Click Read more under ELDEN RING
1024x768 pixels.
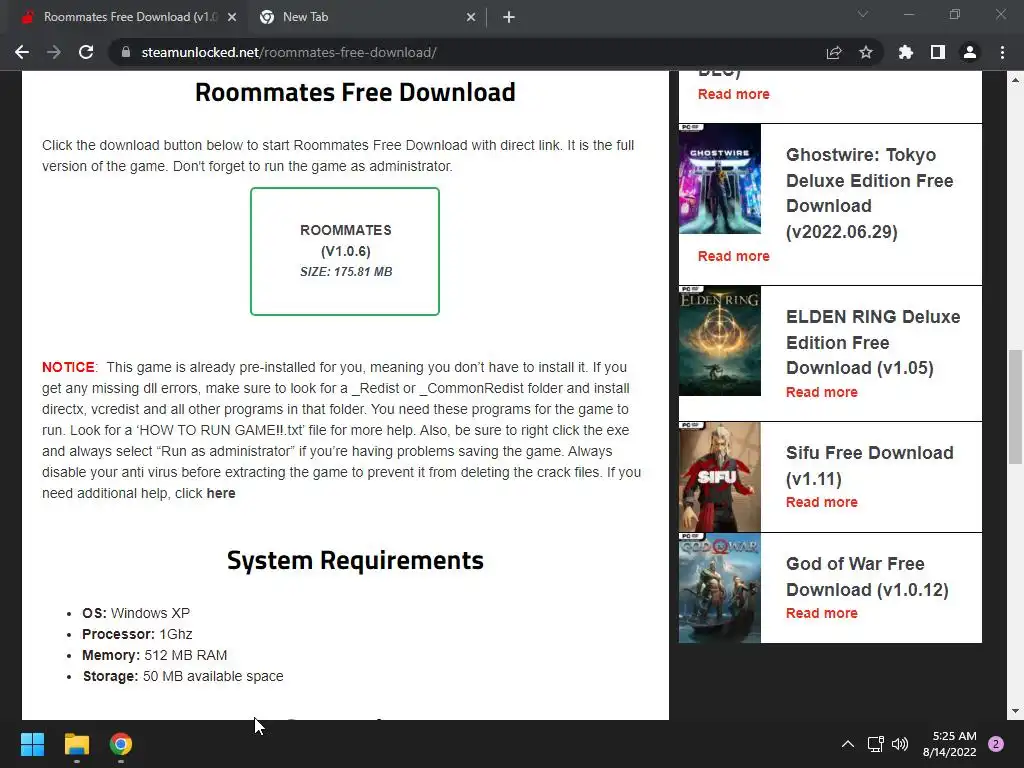click(822, 392)
